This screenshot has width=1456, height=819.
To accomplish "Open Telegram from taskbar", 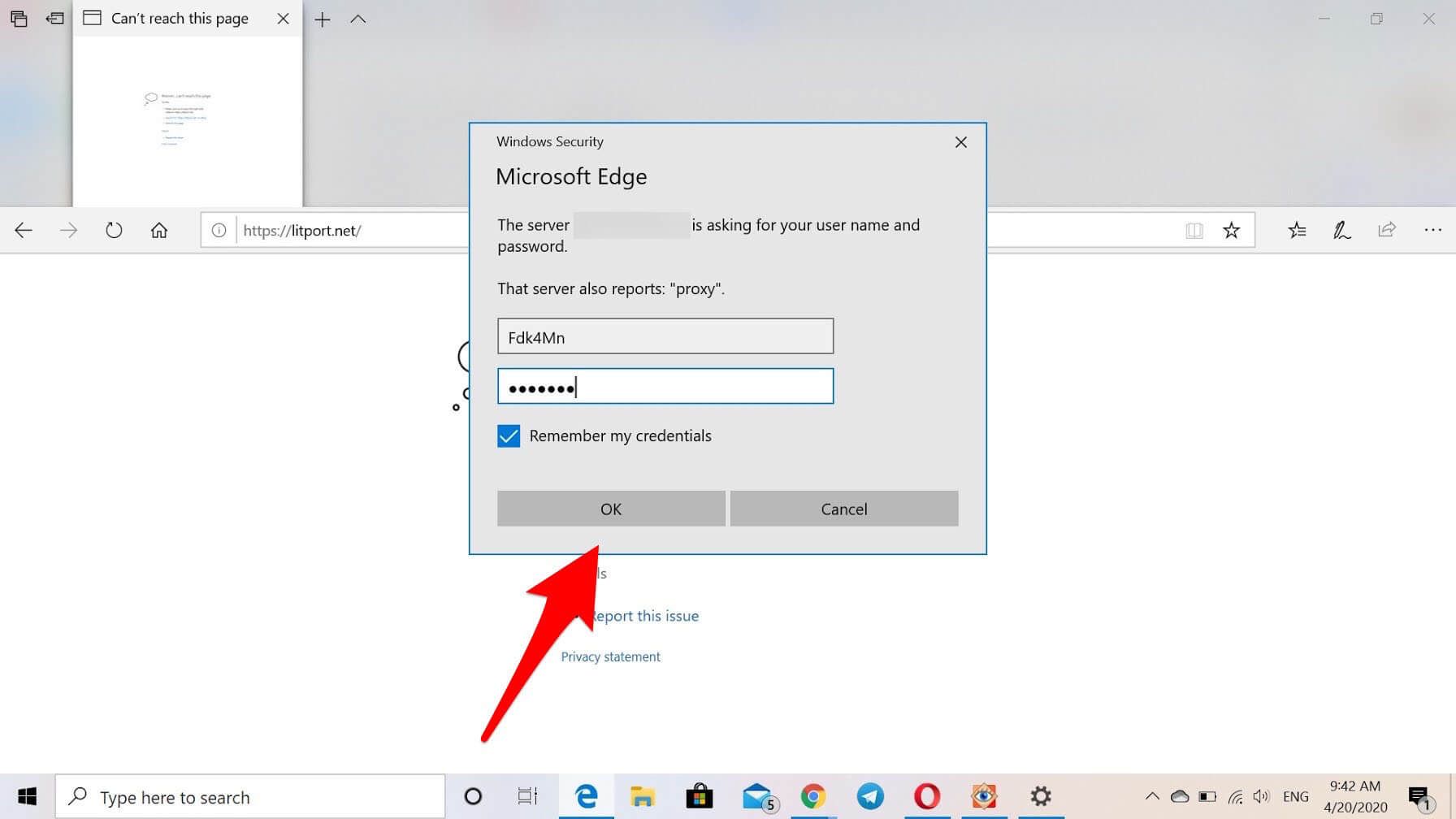I will pos(870,796).
